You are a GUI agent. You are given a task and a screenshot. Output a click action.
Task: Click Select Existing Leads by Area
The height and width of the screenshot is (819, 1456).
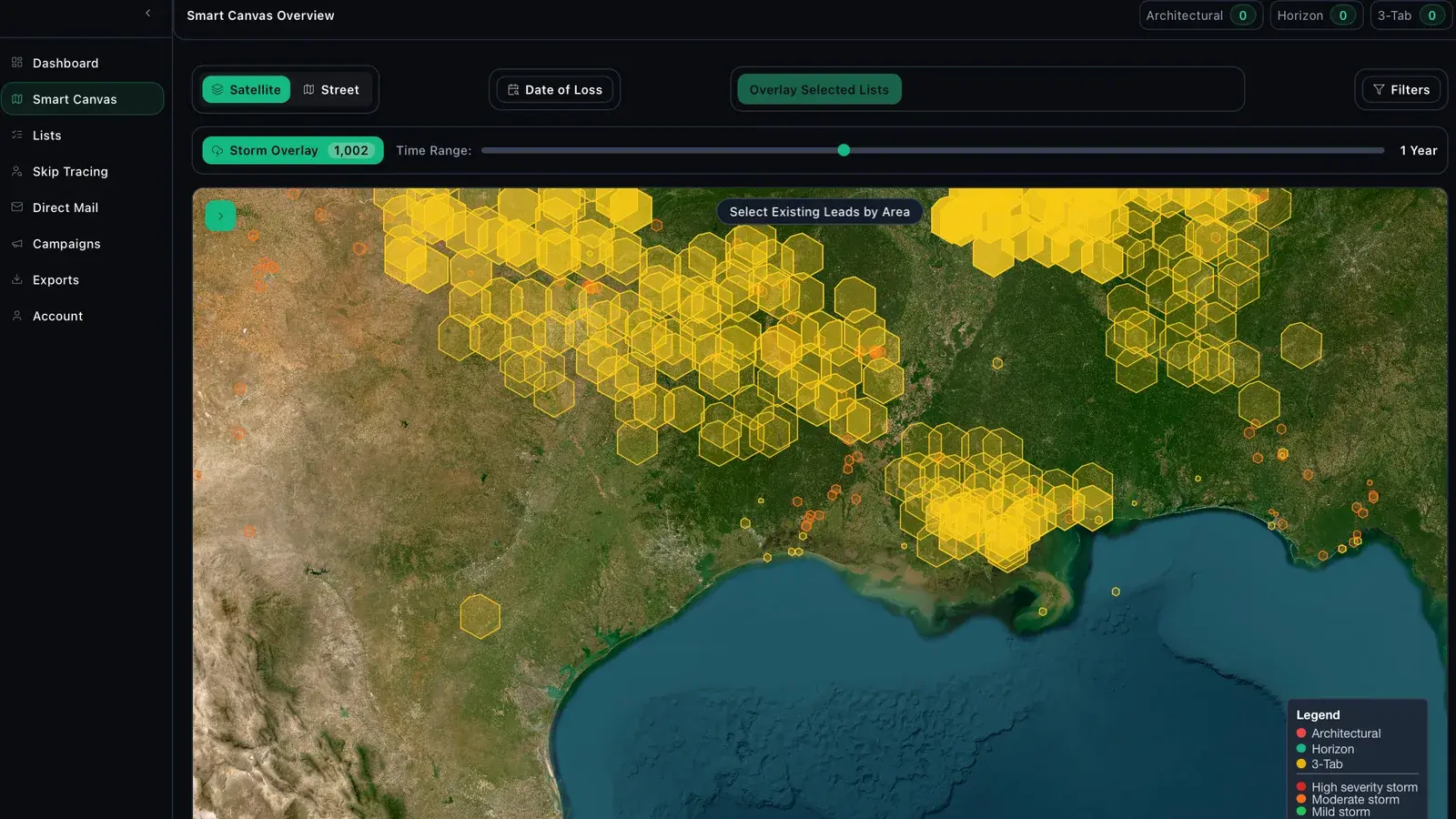[820, 212]
